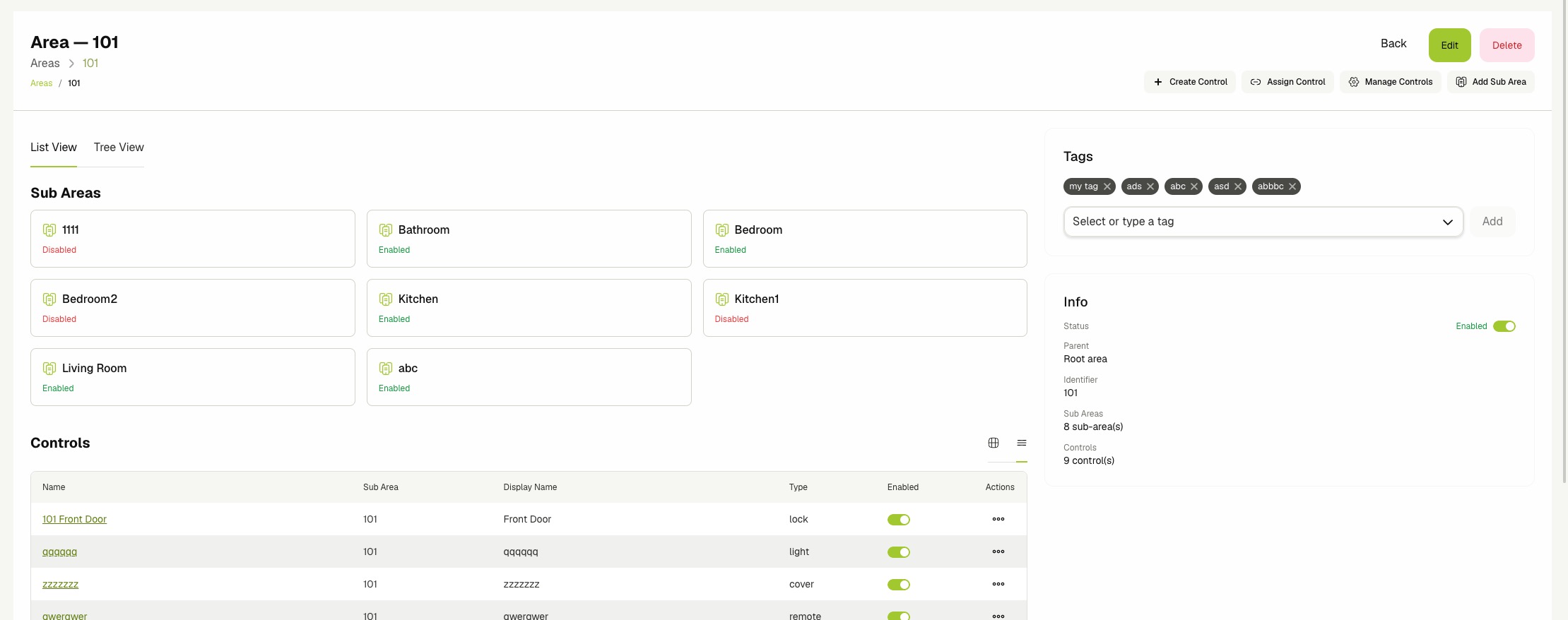1568x620 pixels.
Task: Switch Controls to grid view icon
Action: point(994,443)
